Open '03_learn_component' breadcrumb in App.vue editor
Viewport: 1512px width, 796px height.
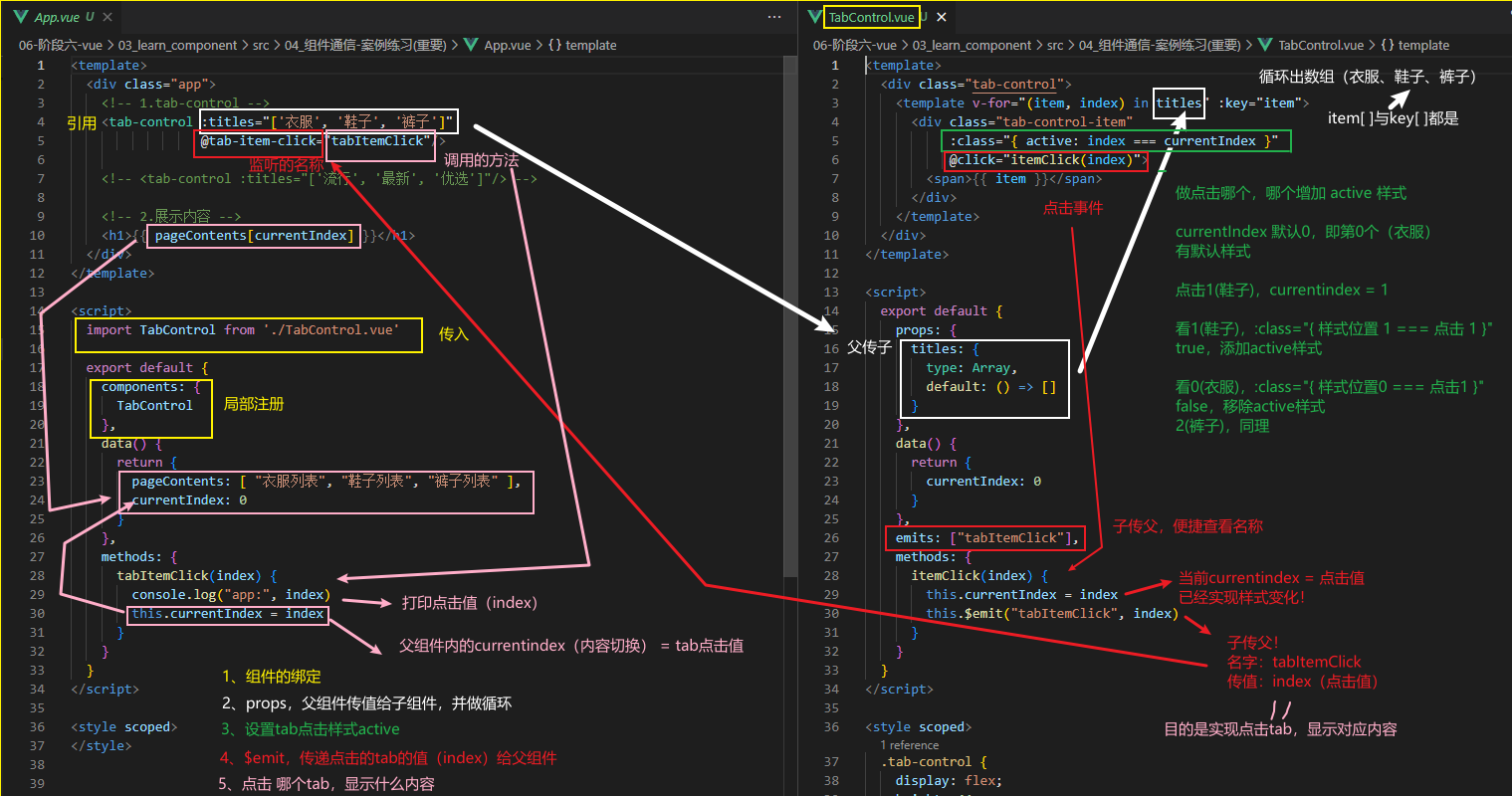pyautogui.click(x=177, y=45)
